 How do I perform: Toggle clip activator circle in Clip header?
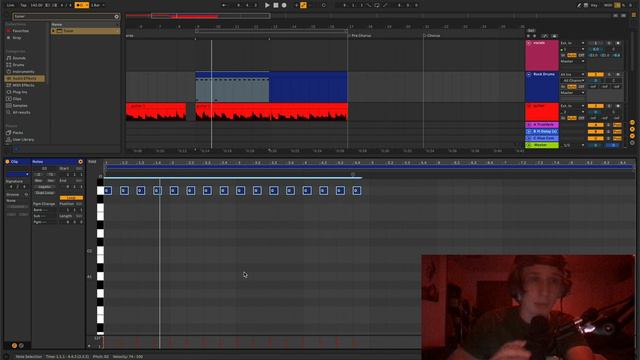coord(7,162)
